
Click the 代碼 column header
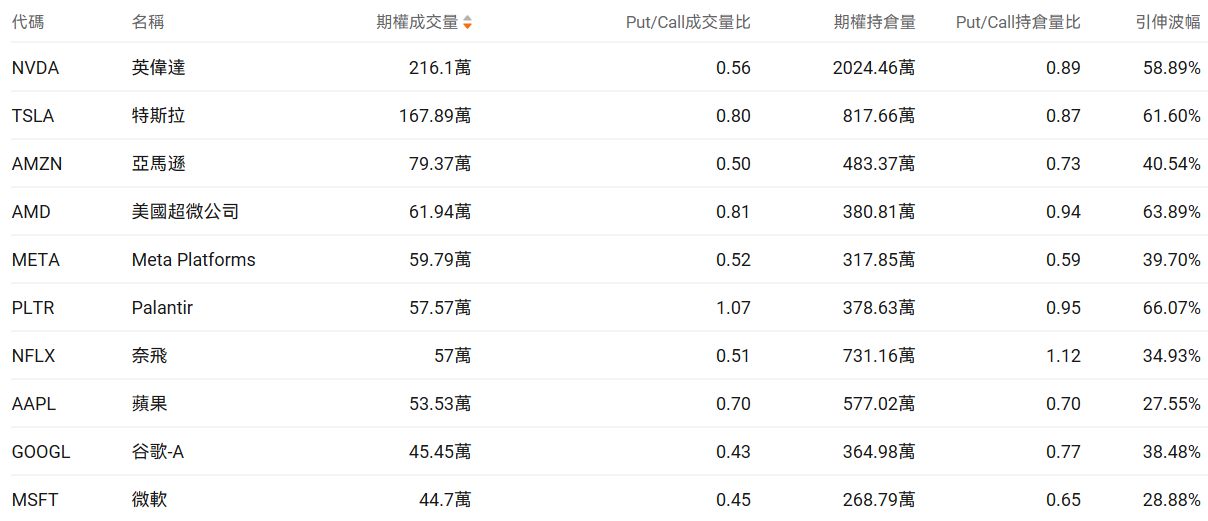point(28,22)
